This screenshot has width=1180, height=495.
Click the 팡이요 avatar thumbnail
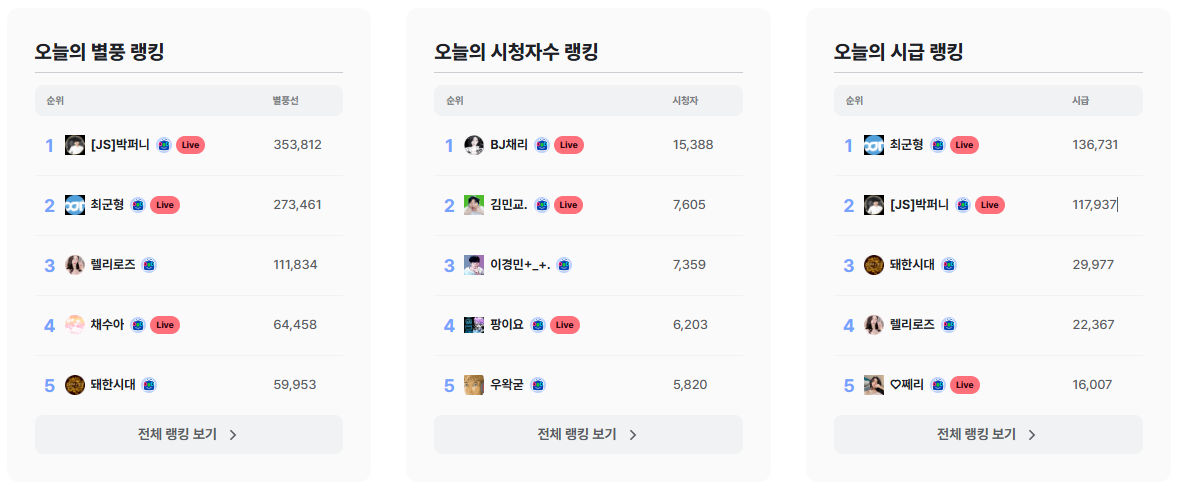(x=473, y=325)
